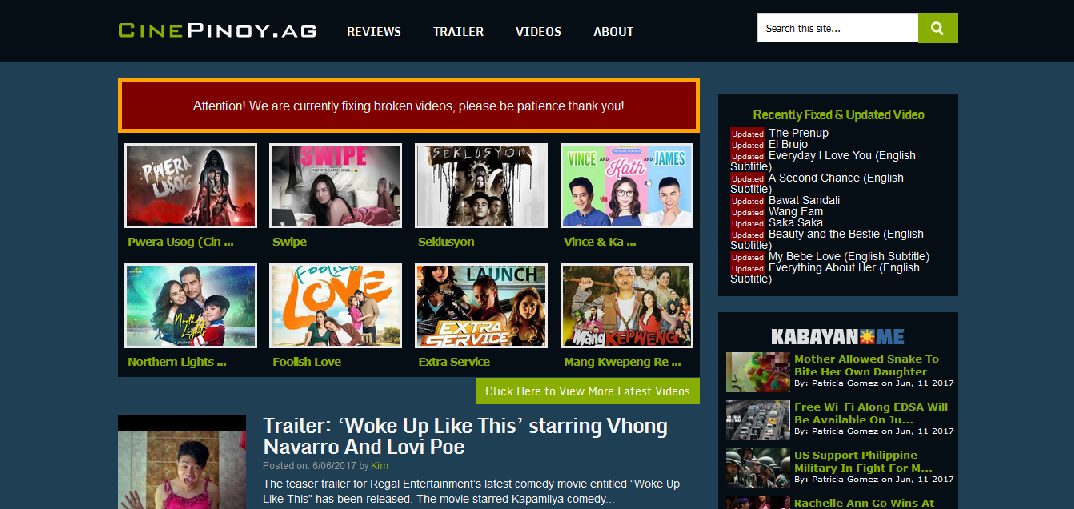Open the About page menu item
Viewport: 1074px width, 509px height.
tap(613, 32)
